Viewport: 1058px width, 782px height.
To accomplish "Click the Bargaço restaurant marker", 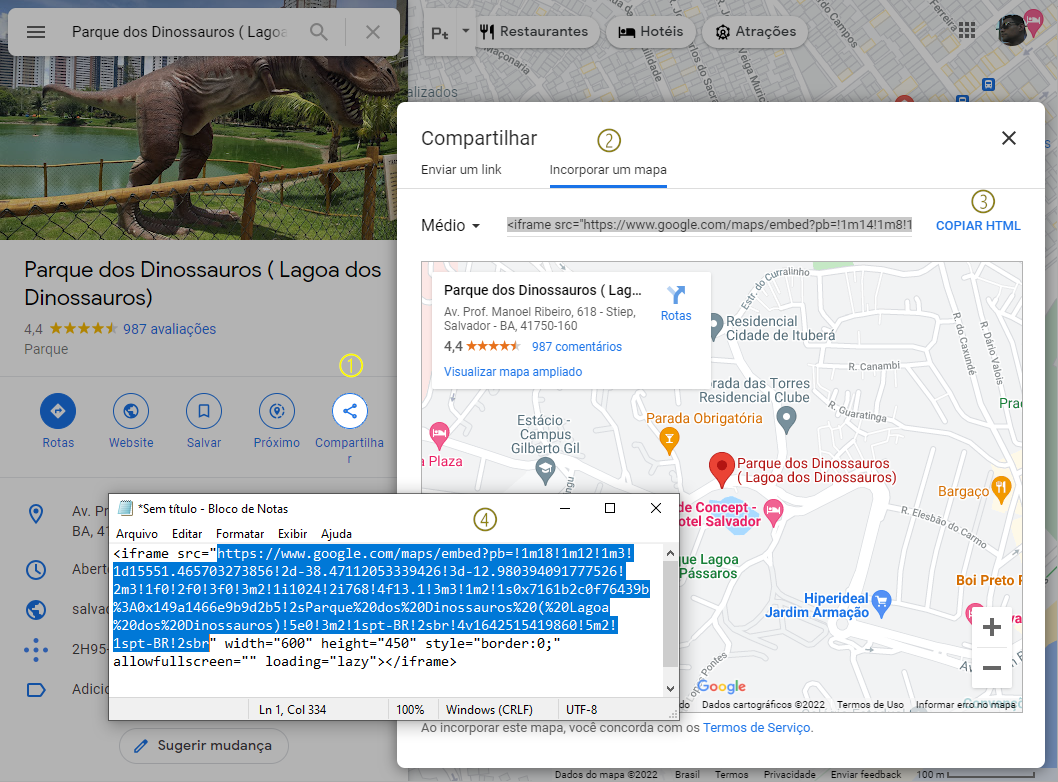I will (1001, 489).
